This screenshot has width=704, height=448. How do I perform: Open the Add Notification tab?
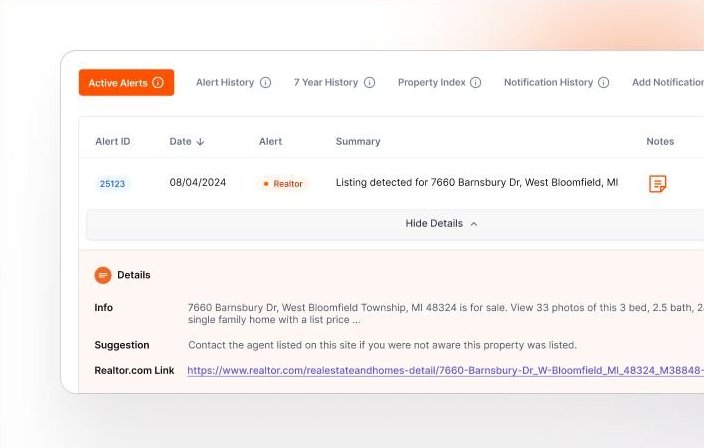tap(667, 83)
